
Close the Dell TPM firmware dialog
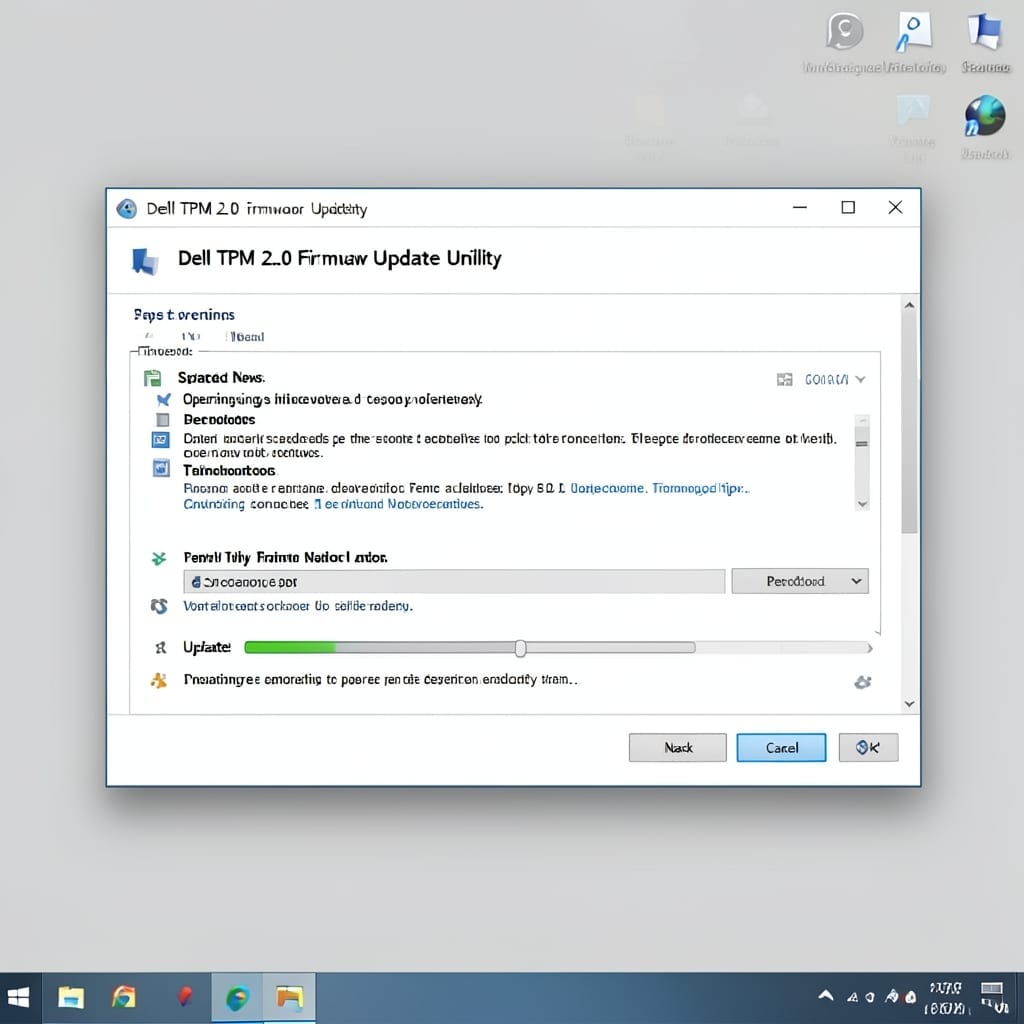click(x=895, y=208)
